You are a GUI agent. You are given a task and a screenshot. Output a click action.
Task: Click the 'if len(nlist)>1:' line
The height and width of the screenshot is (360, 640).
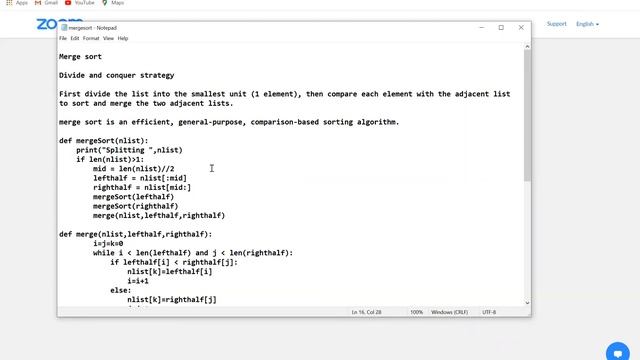(110, 160)
